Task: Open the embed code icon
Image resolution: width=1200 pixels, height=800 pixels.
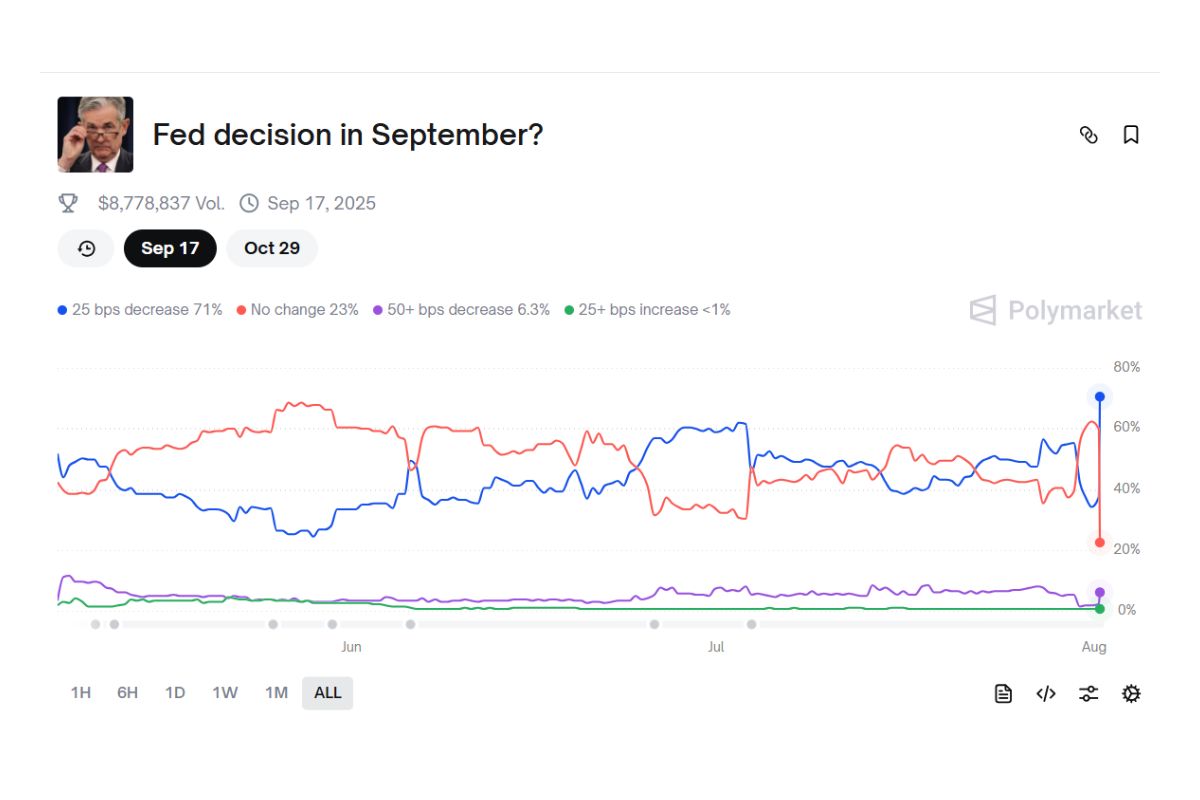Action: point(1046,694)
